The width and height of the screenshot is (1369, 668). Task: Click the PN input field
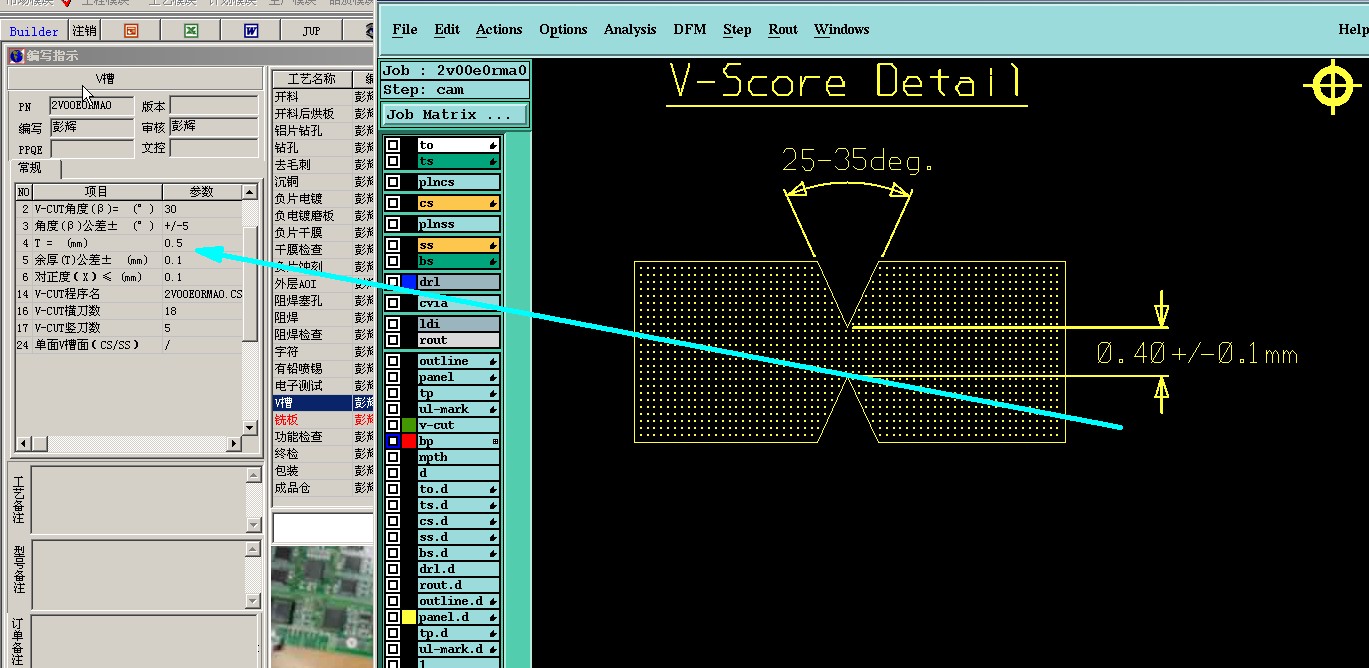[x=91, y=105]
